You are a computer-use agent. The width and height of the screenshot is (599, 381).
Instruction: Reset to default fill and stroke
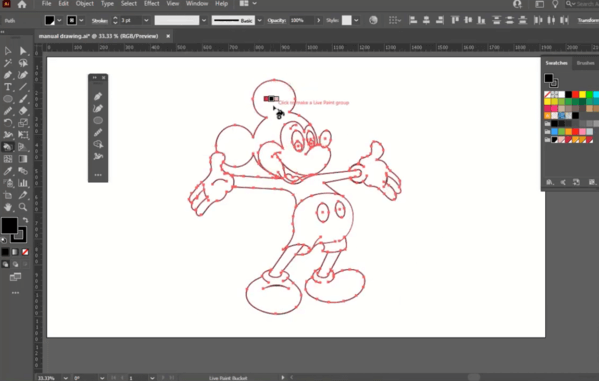pyautogui.click(x=4, y=240)
